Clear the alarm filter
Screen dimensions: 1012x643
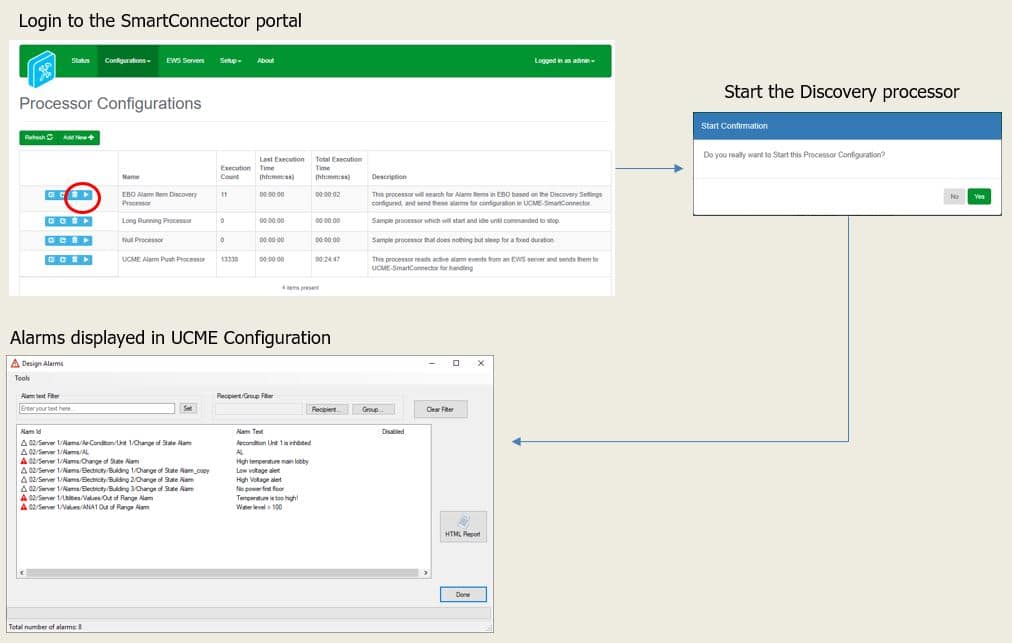440,409
